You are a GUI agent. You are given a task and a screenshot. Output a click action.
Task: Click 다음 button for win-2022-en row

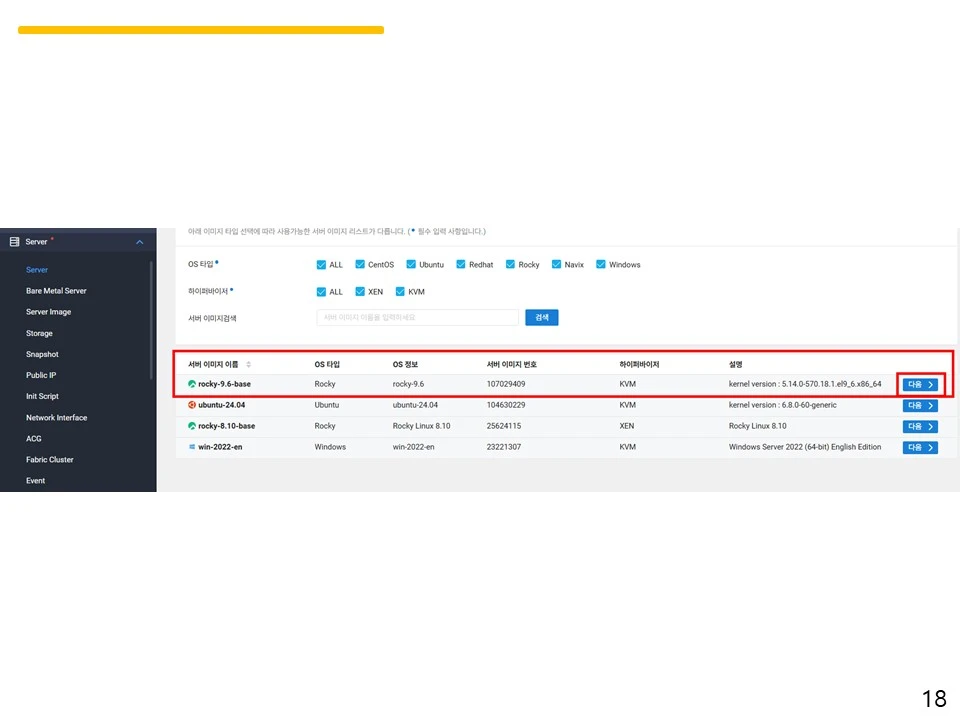coord(920,448)
